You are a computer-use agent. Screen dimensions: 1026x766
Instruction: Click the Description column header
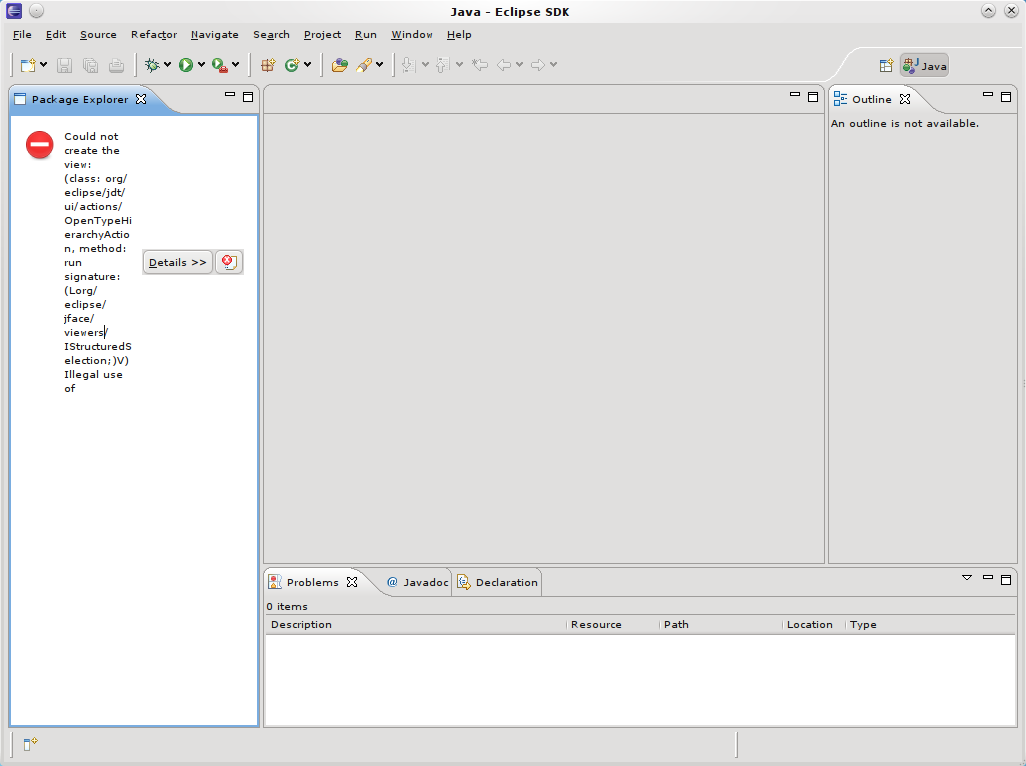[301, 625]
